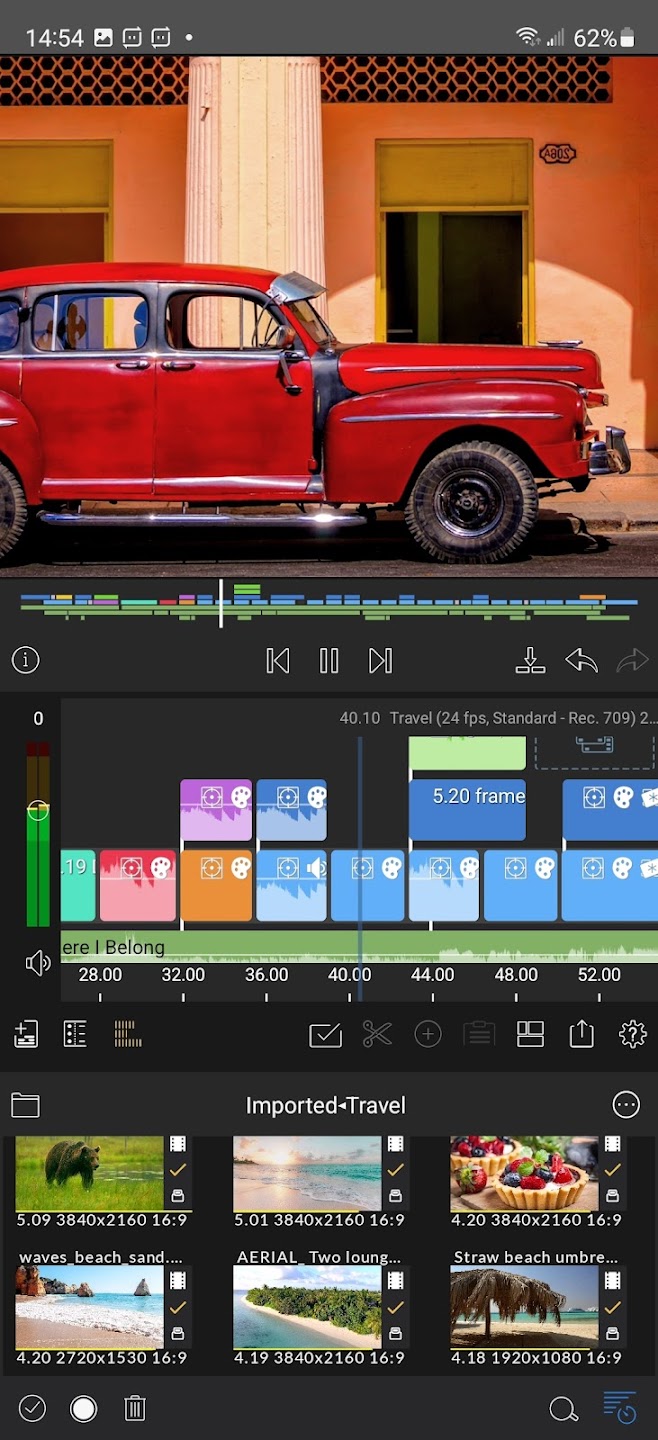658x1440 pixels.
Task: Open settings gear with question mark
Action: (x=633, y=1034)
